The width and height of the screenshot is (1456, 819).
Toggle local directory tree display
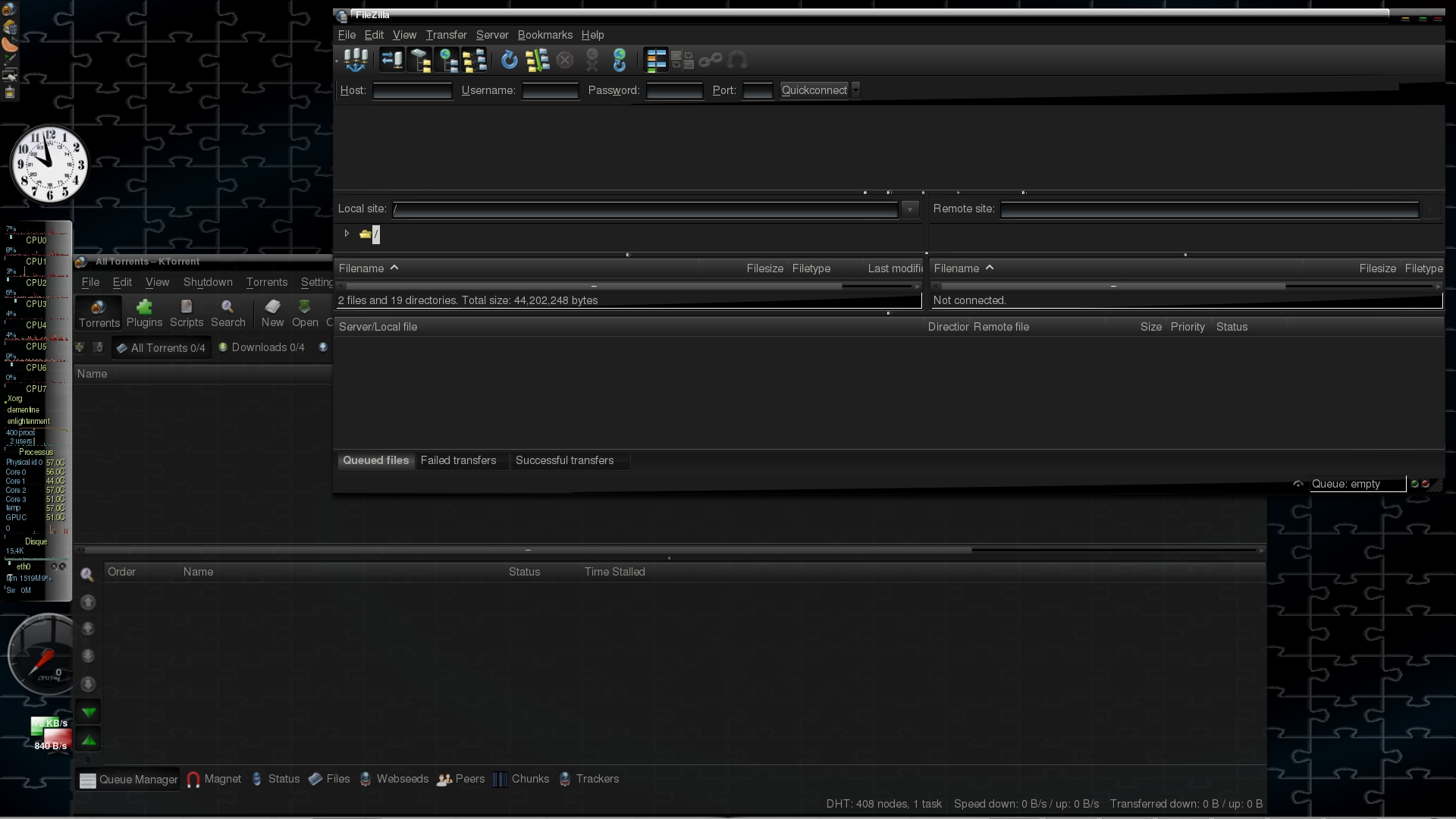tap(420, 60)
